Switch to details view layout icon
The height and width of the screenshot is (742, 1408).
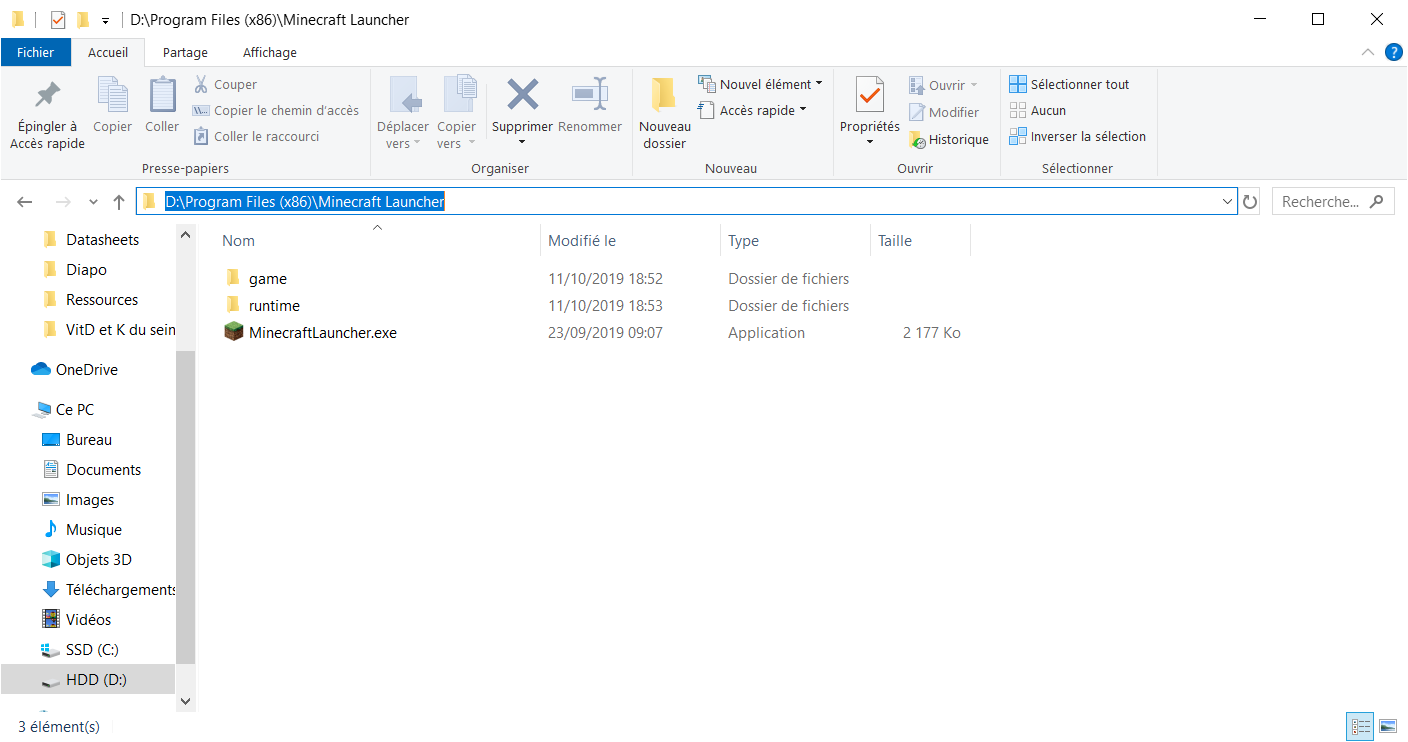click(1360, 726)
